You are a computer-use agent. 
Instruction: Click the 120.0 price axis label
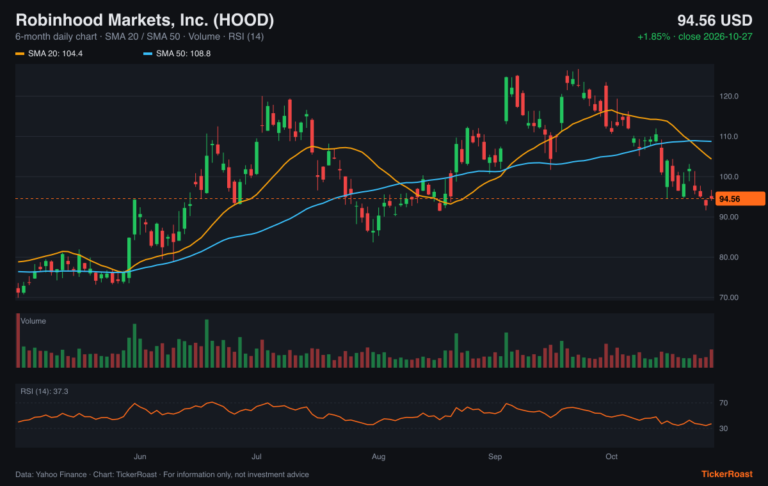729,96
